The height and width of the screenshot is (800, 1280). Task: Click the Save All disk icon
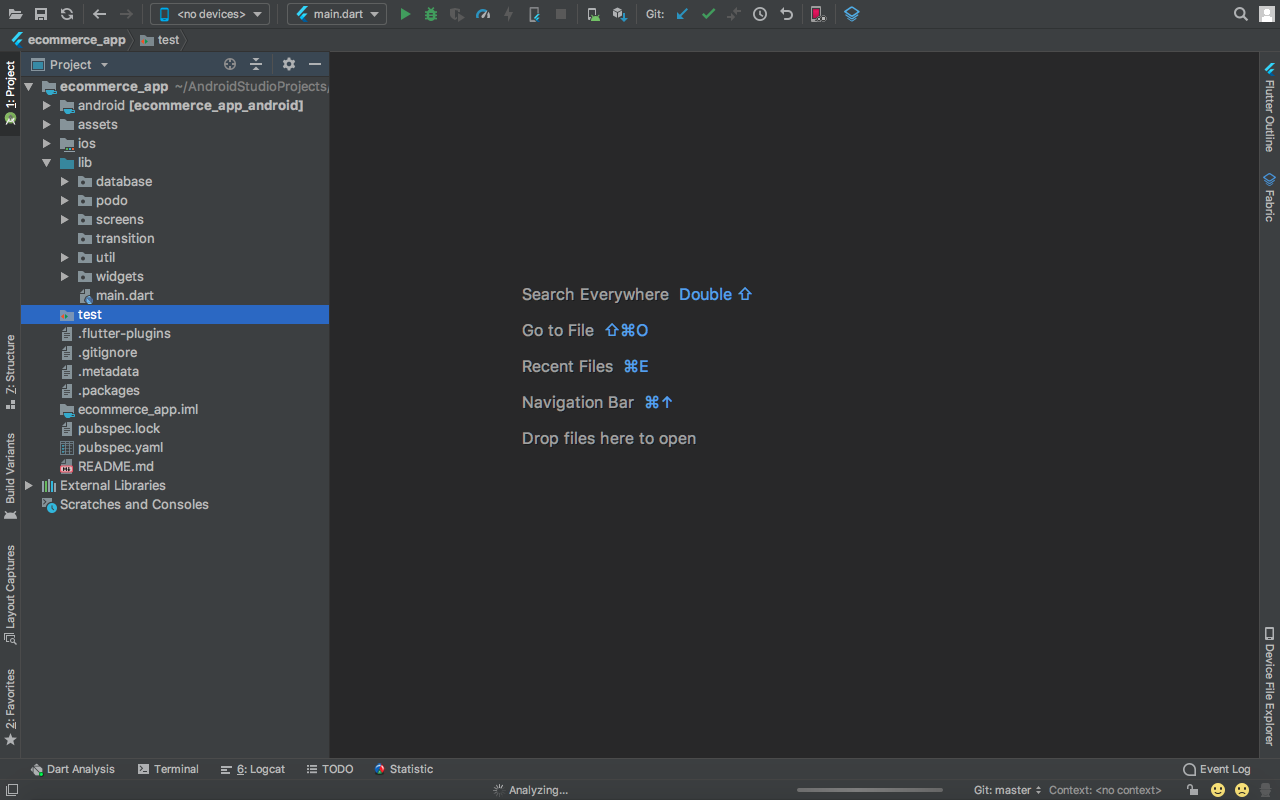[x=41, y=14]
